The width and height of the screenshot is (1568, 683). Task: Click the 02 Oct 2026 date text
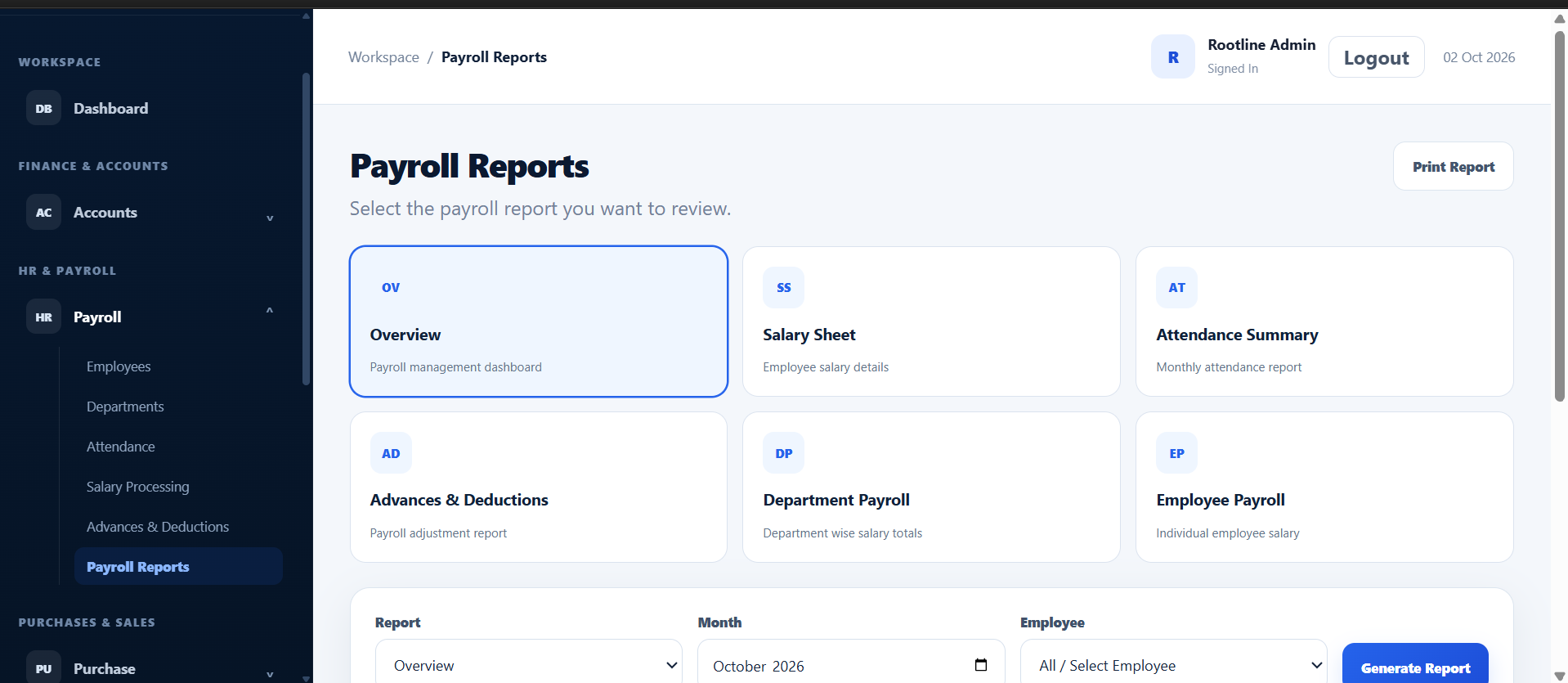[1479, 57]
